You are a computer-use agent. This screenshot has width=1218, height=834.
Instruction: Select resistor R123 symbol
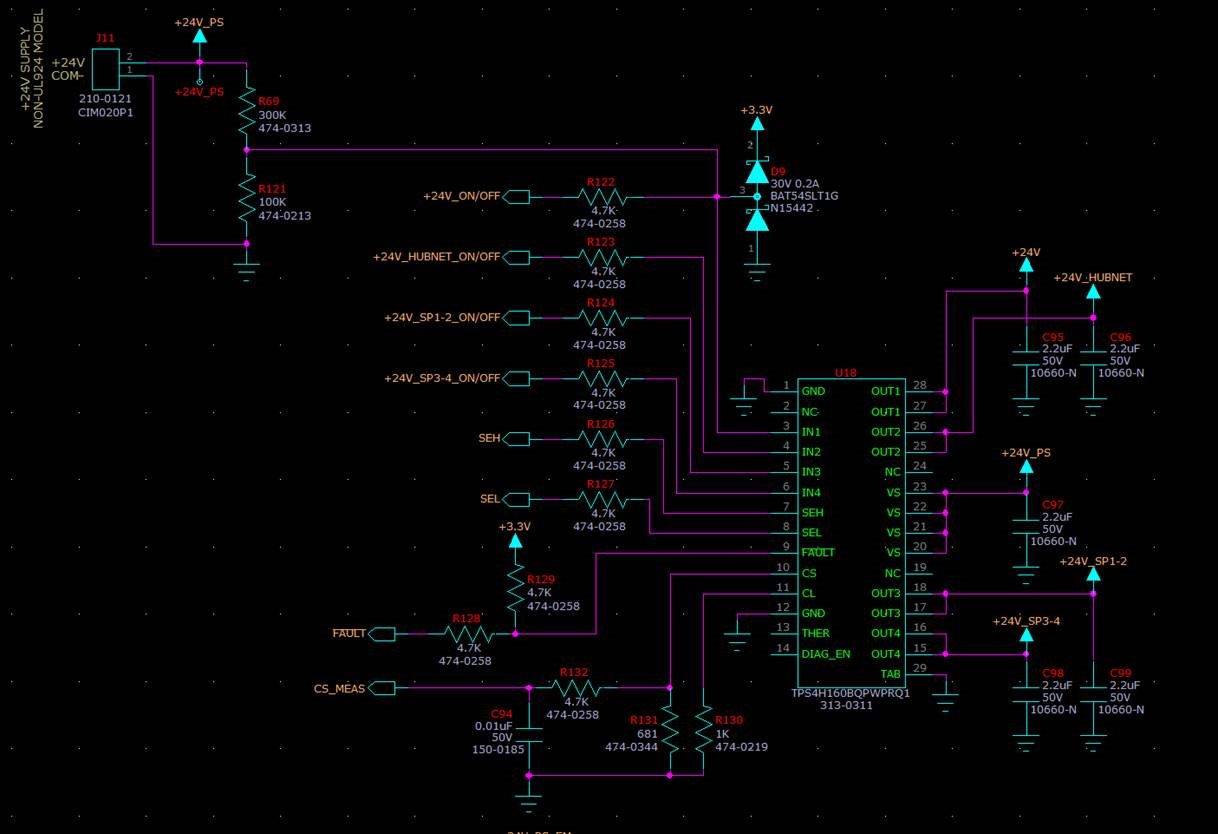(x=605, y=257)
